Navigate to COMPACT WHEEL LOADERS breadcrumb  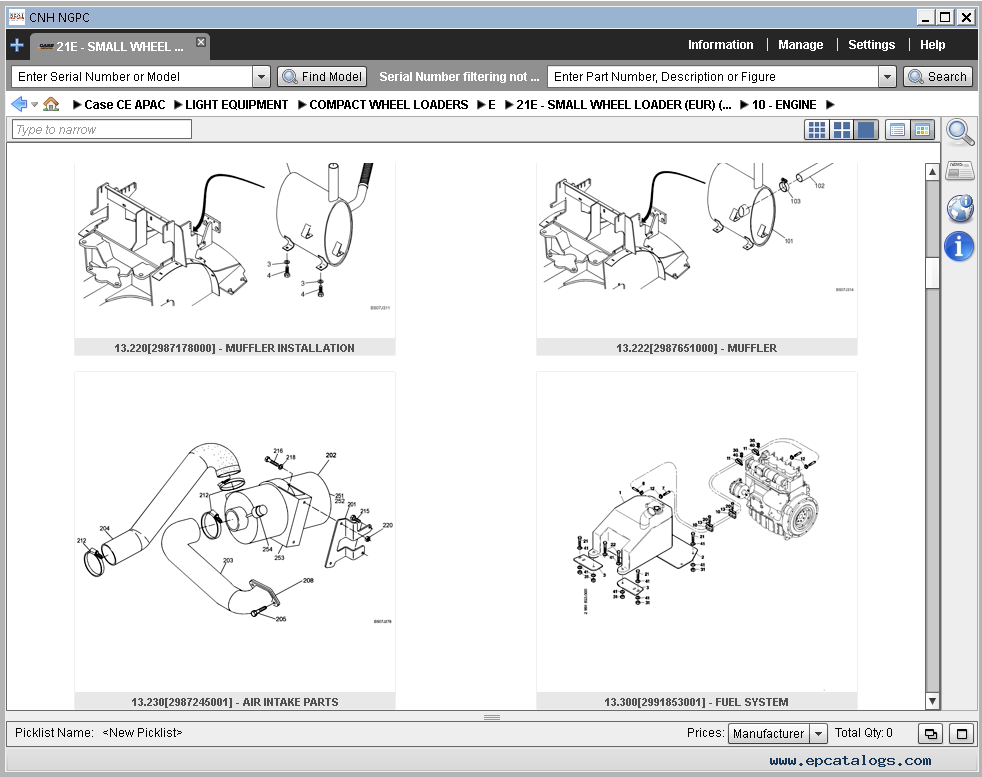(x=388, y=105)
